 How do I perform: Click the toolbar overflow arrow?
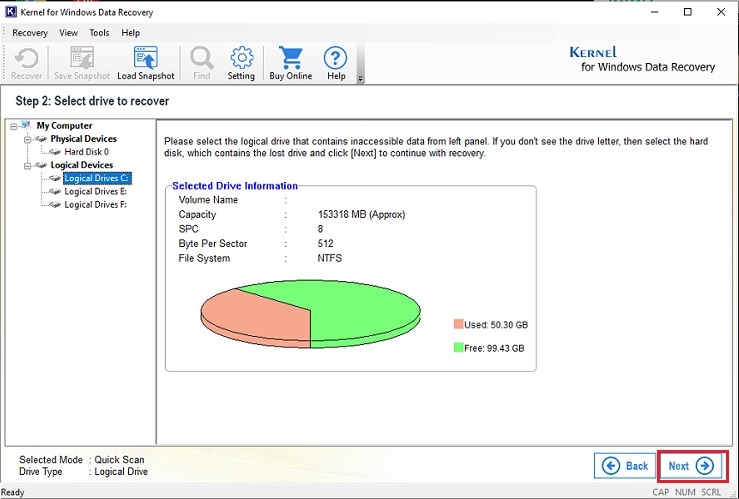point(361,79)
